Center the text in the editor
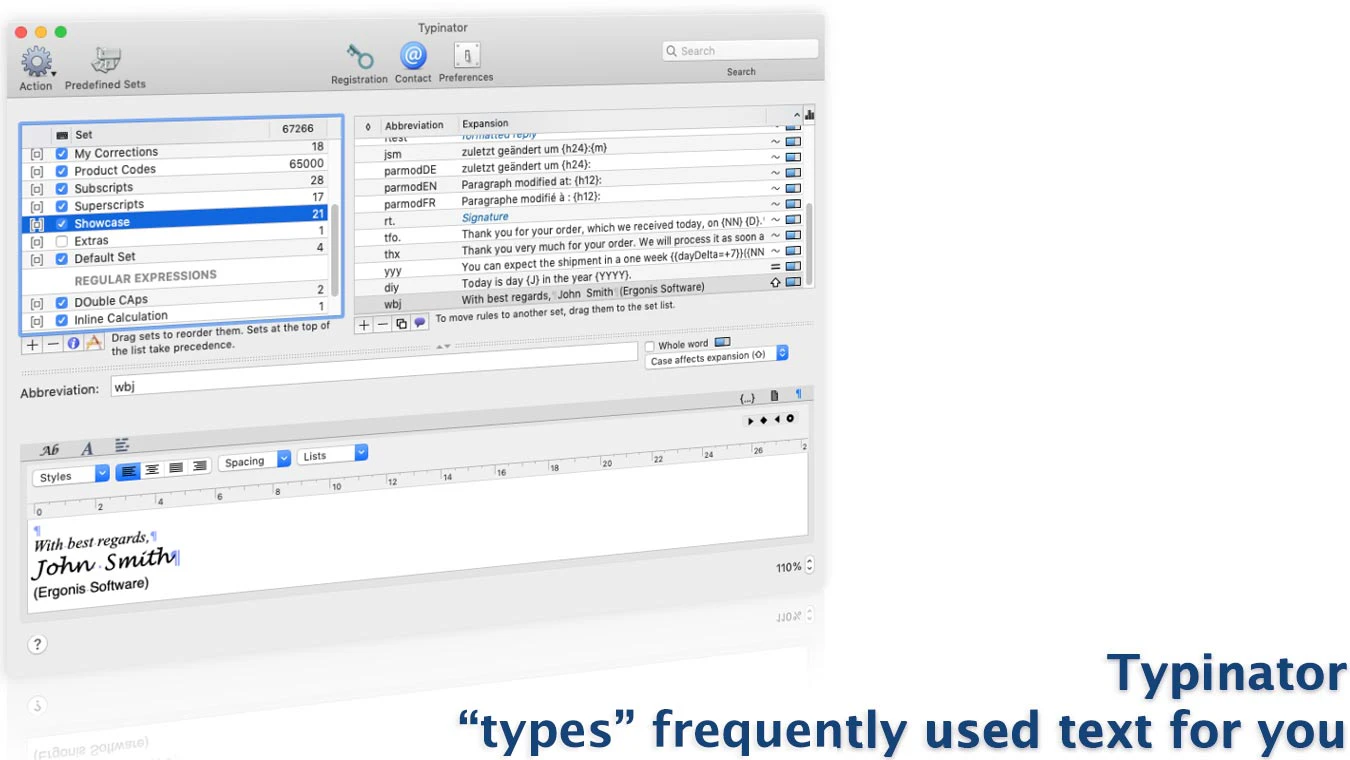This screenshot has height=760, width=1350. (x=152, y=469)
